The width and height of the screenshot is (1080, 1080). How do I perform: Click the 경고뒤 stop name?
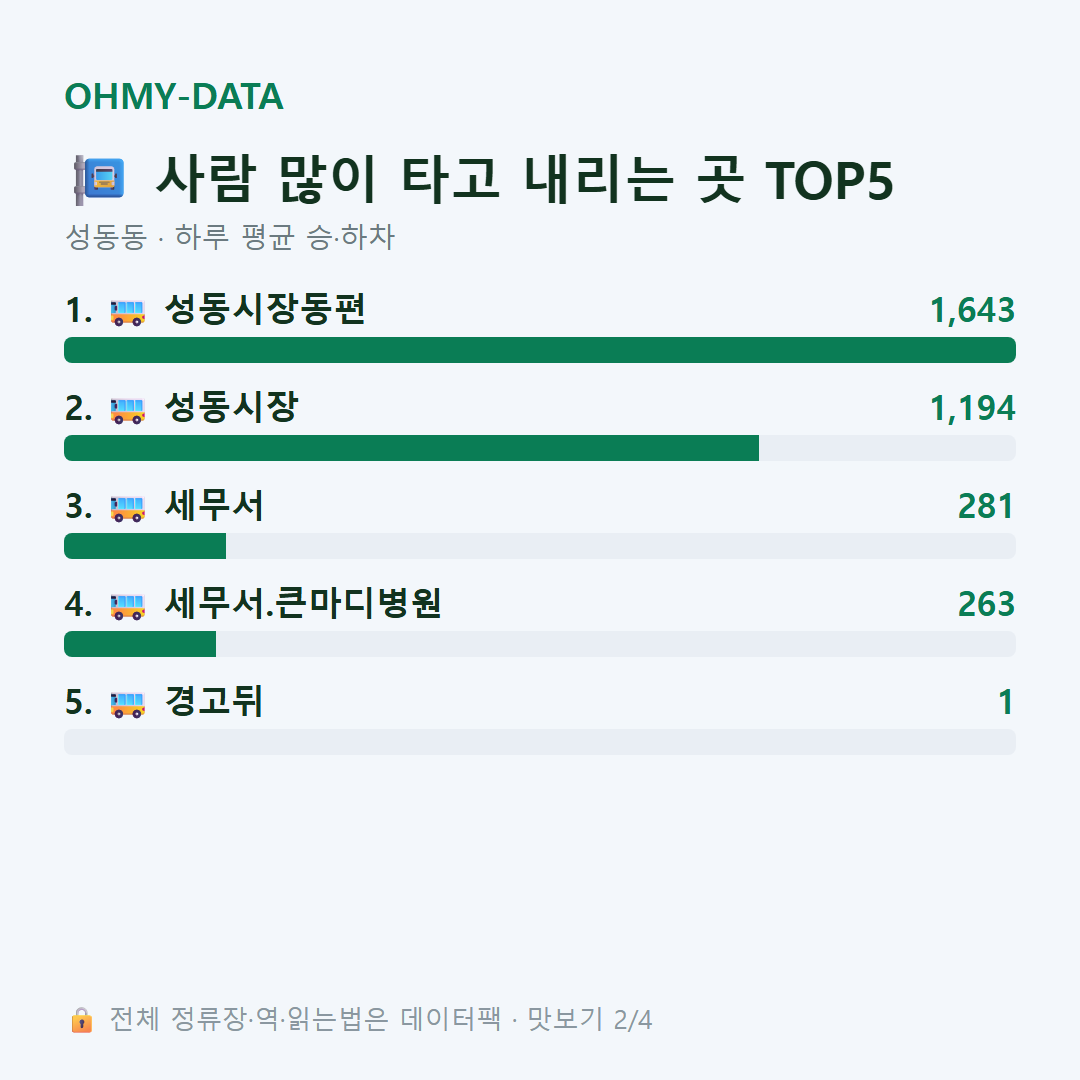[x=214, y=701]
